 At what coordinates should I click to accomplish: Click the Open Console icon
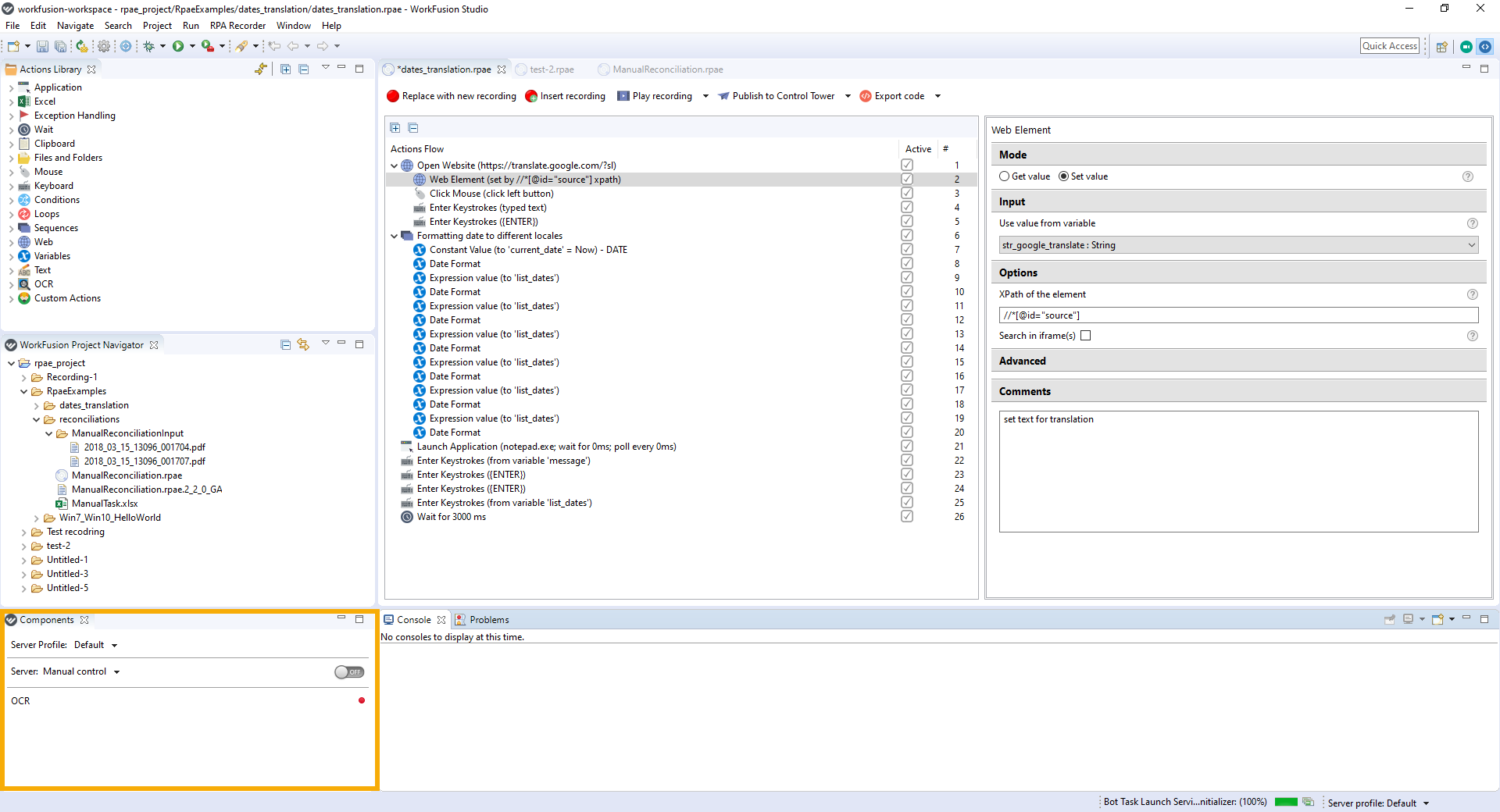click(x=1437, y=620)
